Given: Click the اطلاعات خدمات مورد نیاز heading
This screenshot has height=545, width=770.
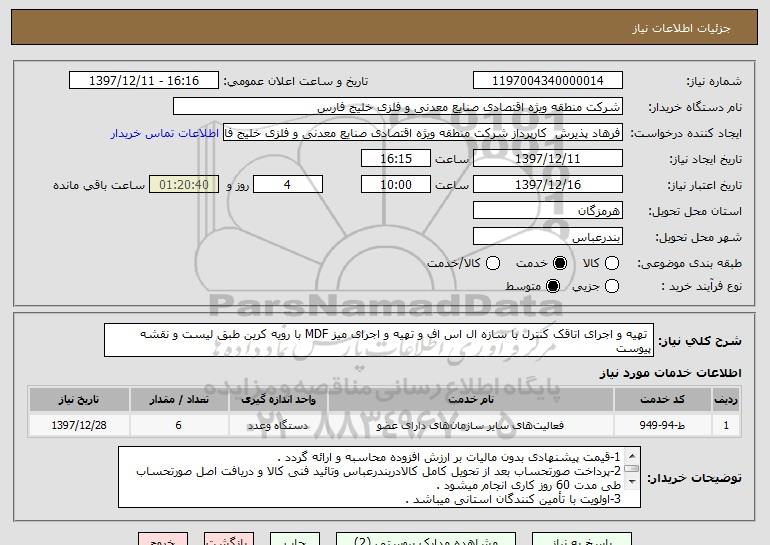Looking at the screenshot, I should tap(670, 373).
